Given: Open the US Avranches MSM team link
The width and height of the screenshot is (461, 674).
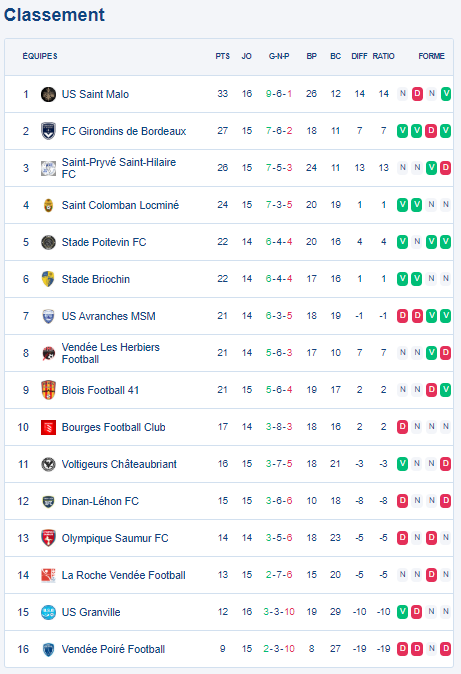Looking at the screenshot, I should [108, 316].
